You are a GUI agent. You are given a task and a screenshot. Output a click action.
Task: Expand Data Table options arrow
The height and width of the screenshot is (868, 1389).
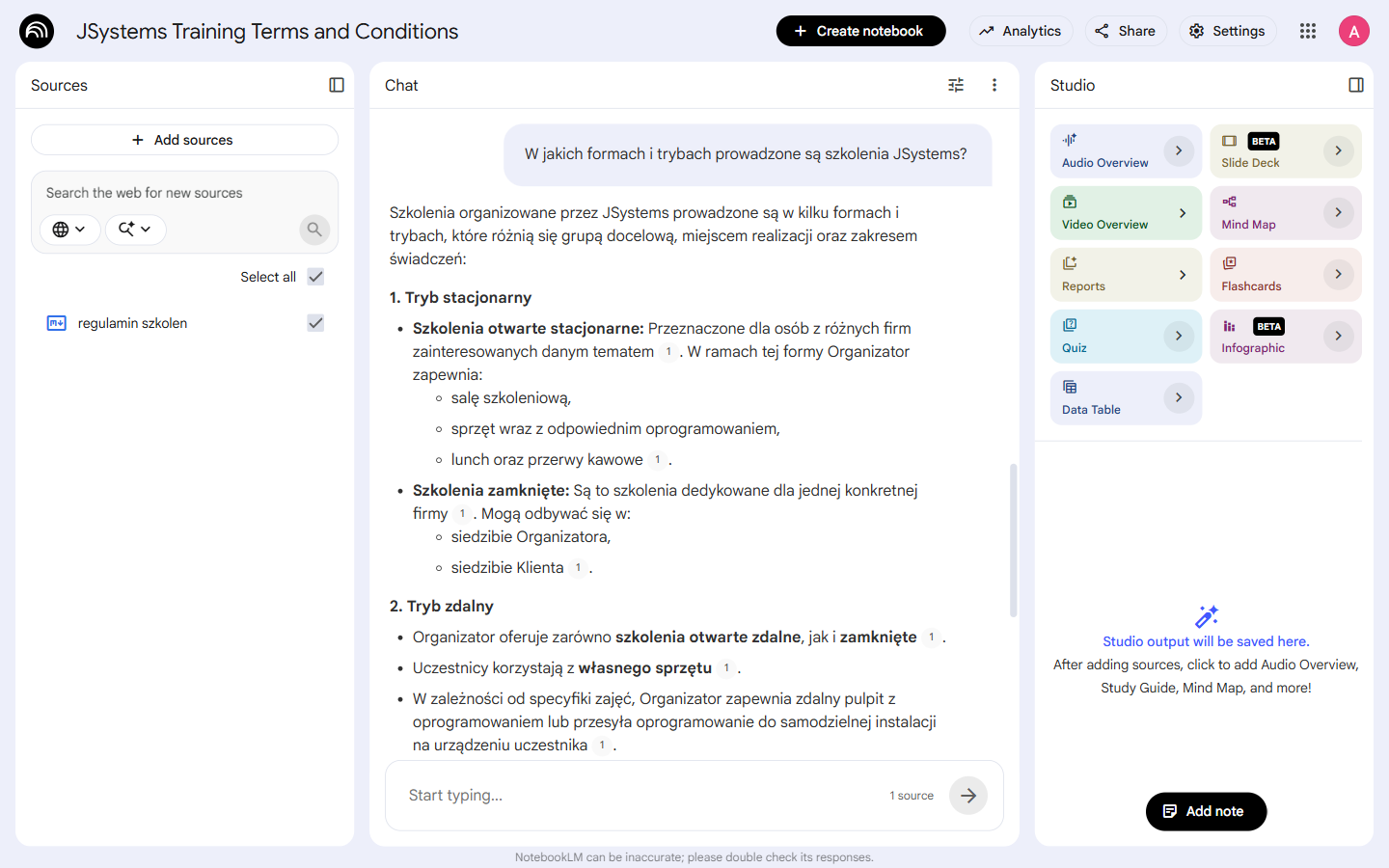click(1179, 397)
